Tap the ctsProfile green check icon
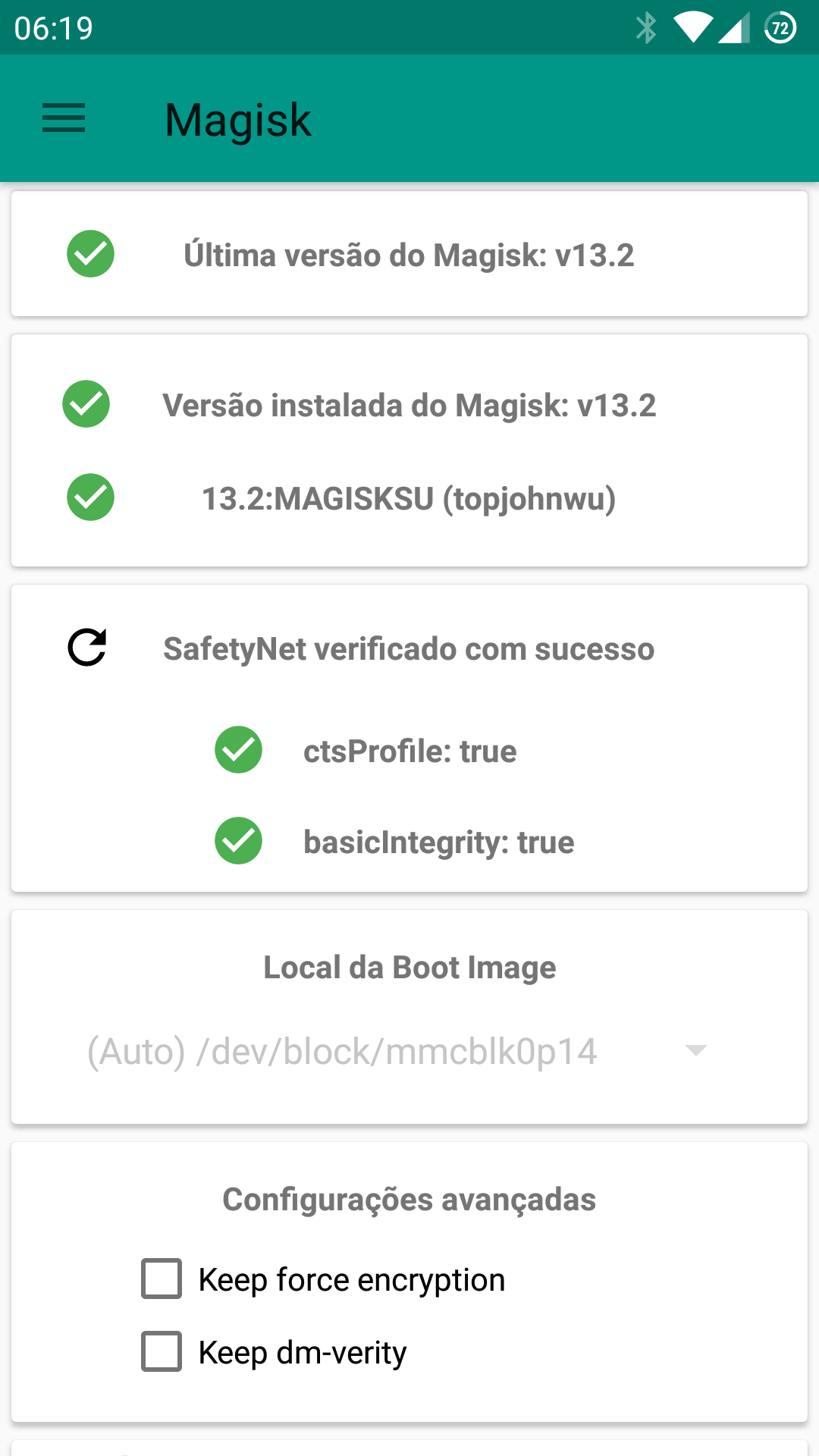The width and height of the screenshot is (819, 1456). coord(238,750)
